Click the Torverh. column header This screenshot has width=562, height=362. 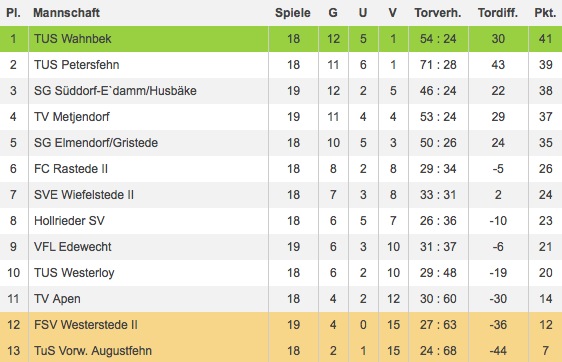[438, 13]
